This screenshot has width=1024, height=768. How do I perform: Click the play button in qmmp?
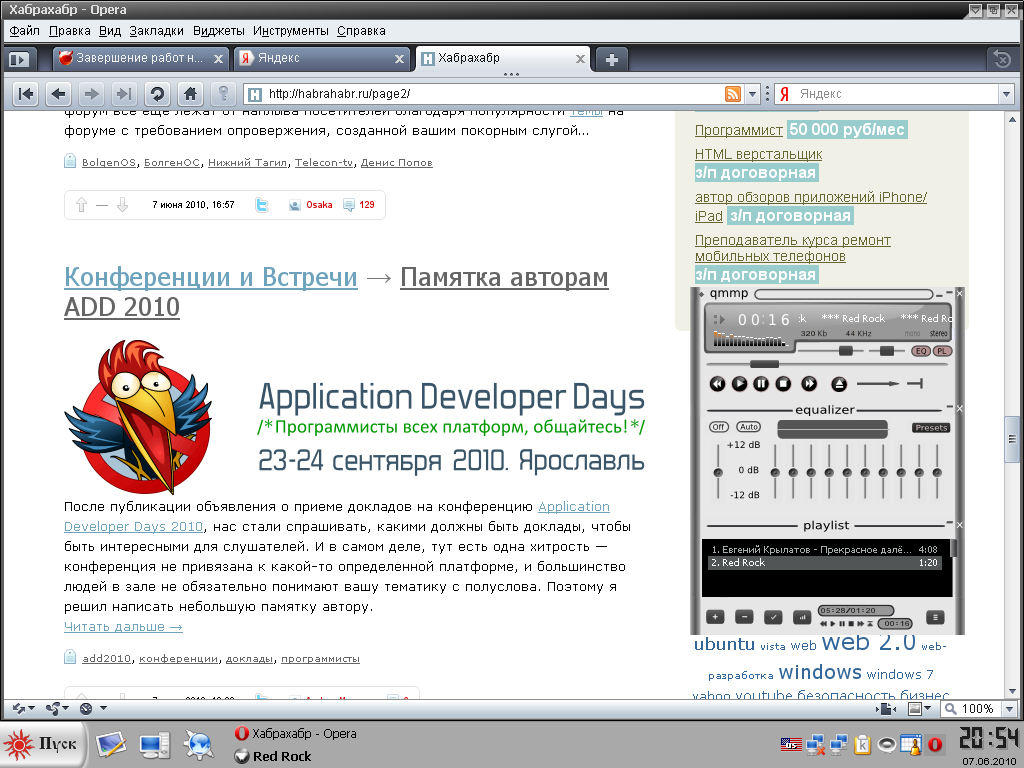click(x=739, y=384)
